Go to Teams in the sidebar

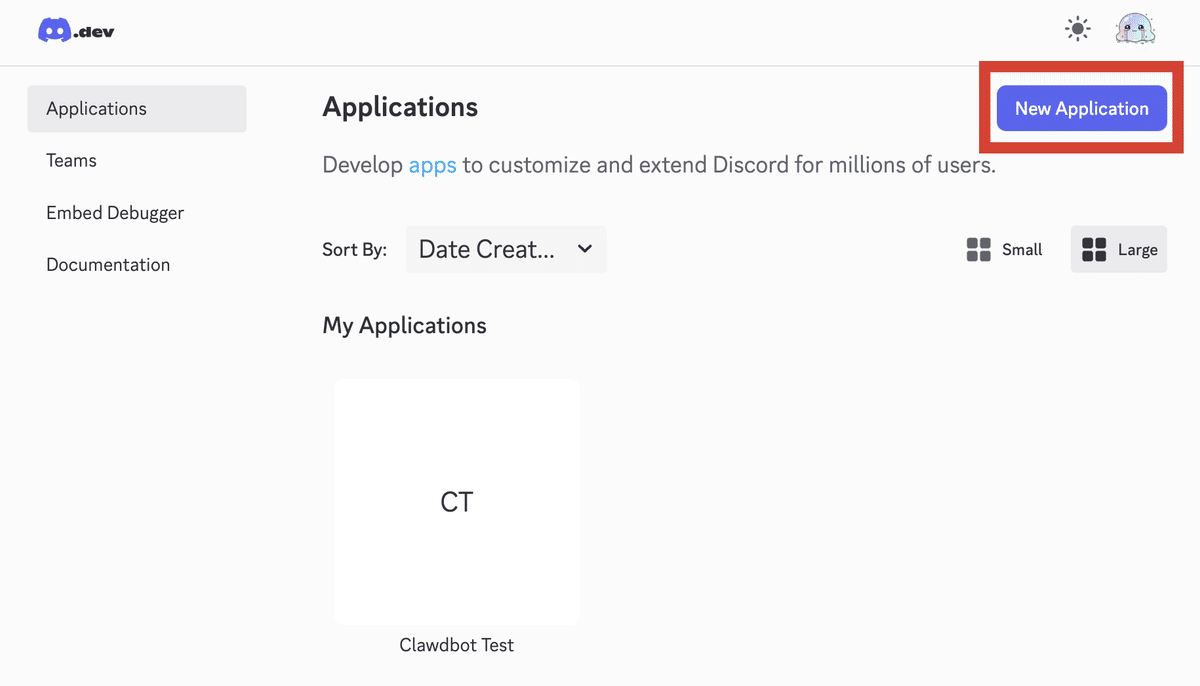click(x=72, y=161)
